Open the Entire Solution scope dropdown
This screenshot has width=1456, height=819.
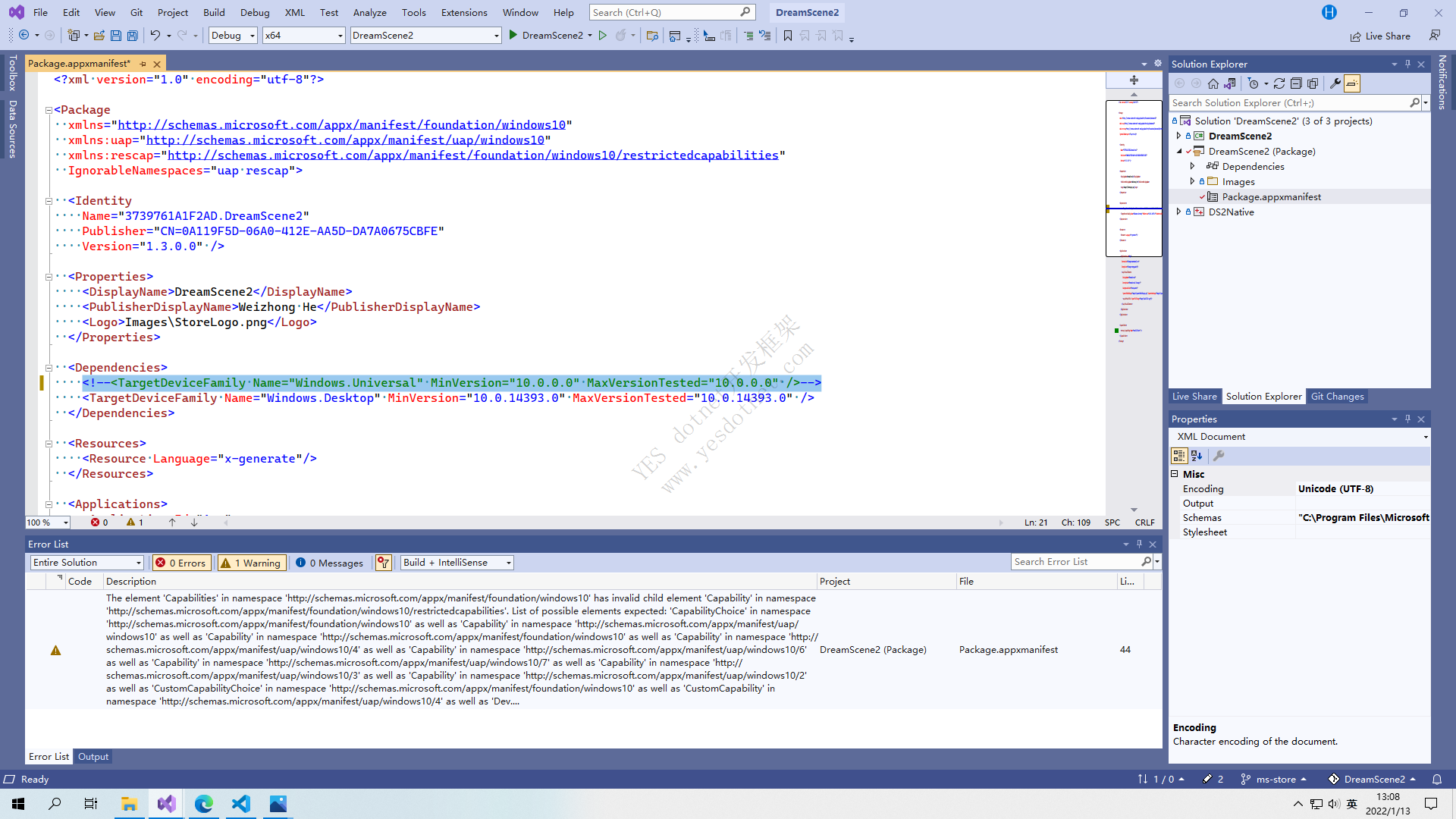(87, 563)
